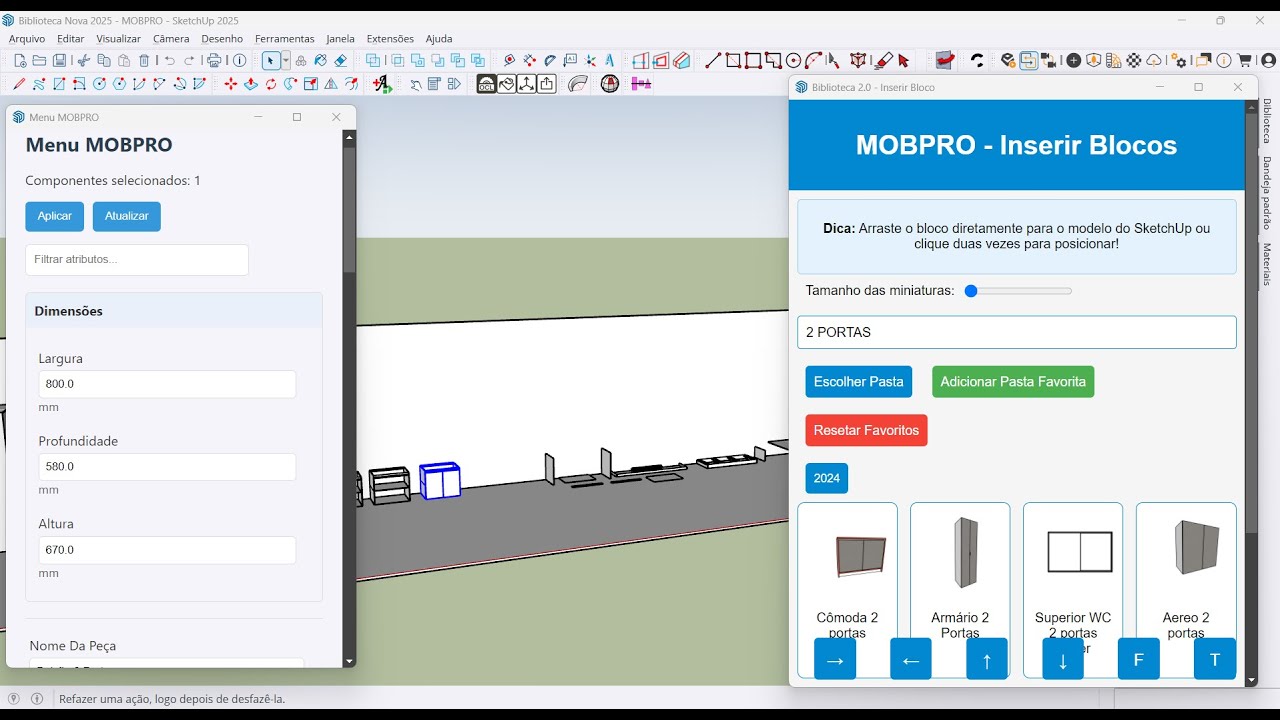The width and height of the screenshot is (1280, 720).
Task: Click the right arrow navigation button
Action: click(835, 659)
